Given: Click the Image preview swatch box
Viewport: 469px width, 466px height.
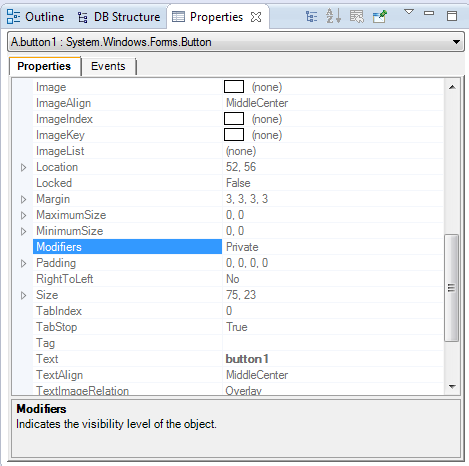Looking at the screenshot, I should tap(234, 87).
